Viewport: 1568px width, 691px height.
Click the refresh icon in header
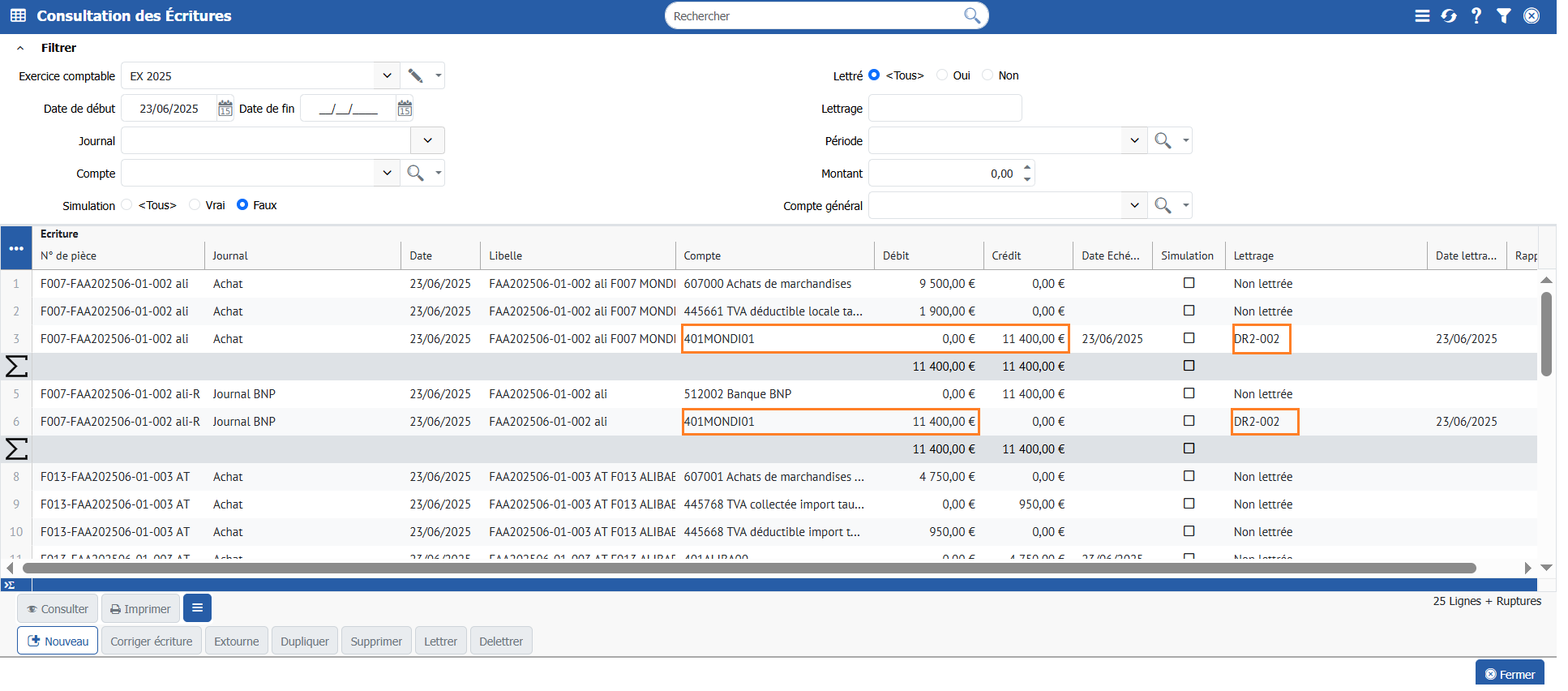click(x=1449, y=16)
